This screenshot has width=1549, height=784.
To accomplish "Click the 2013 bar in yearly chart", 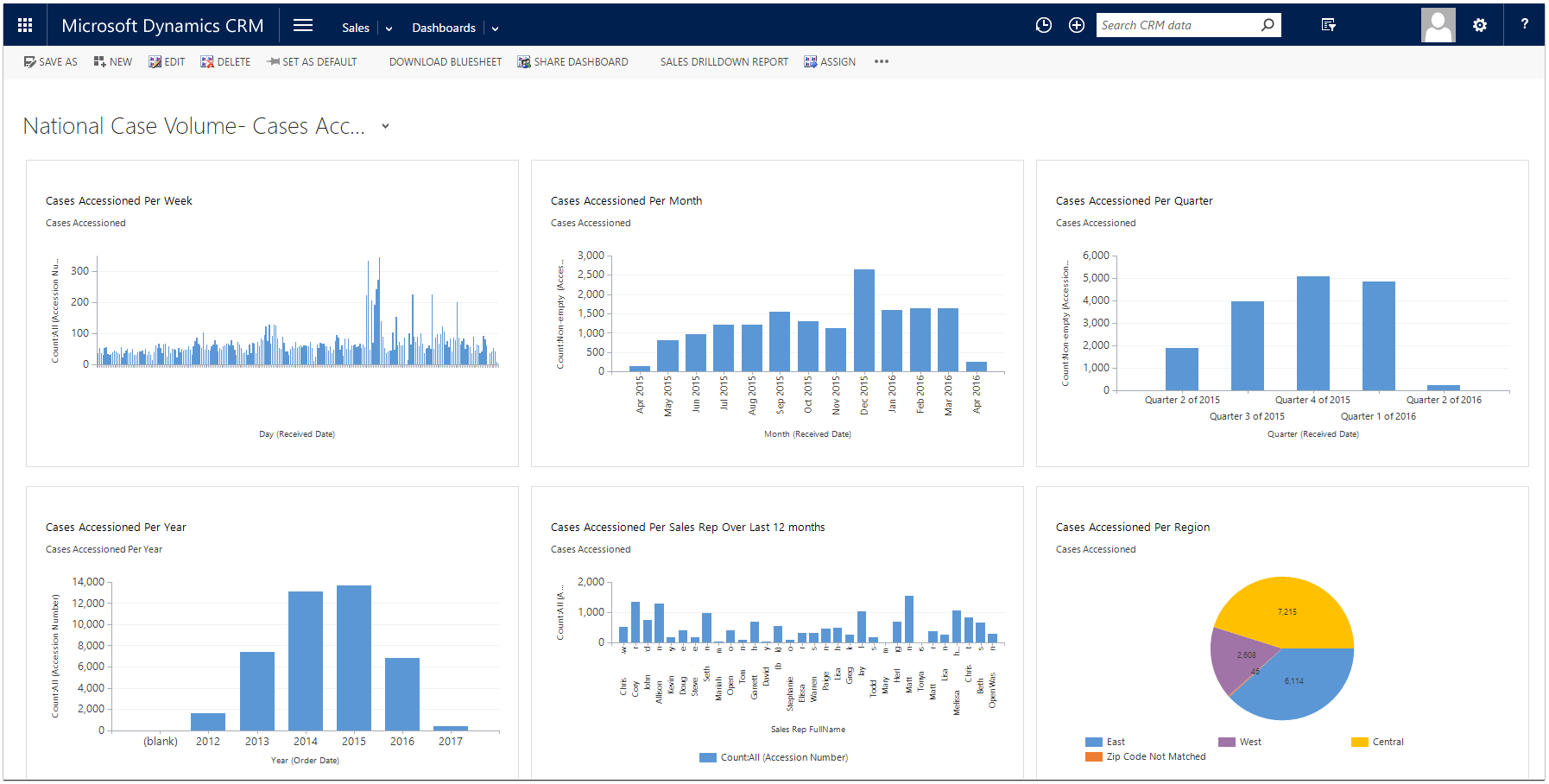I will 257,692.
